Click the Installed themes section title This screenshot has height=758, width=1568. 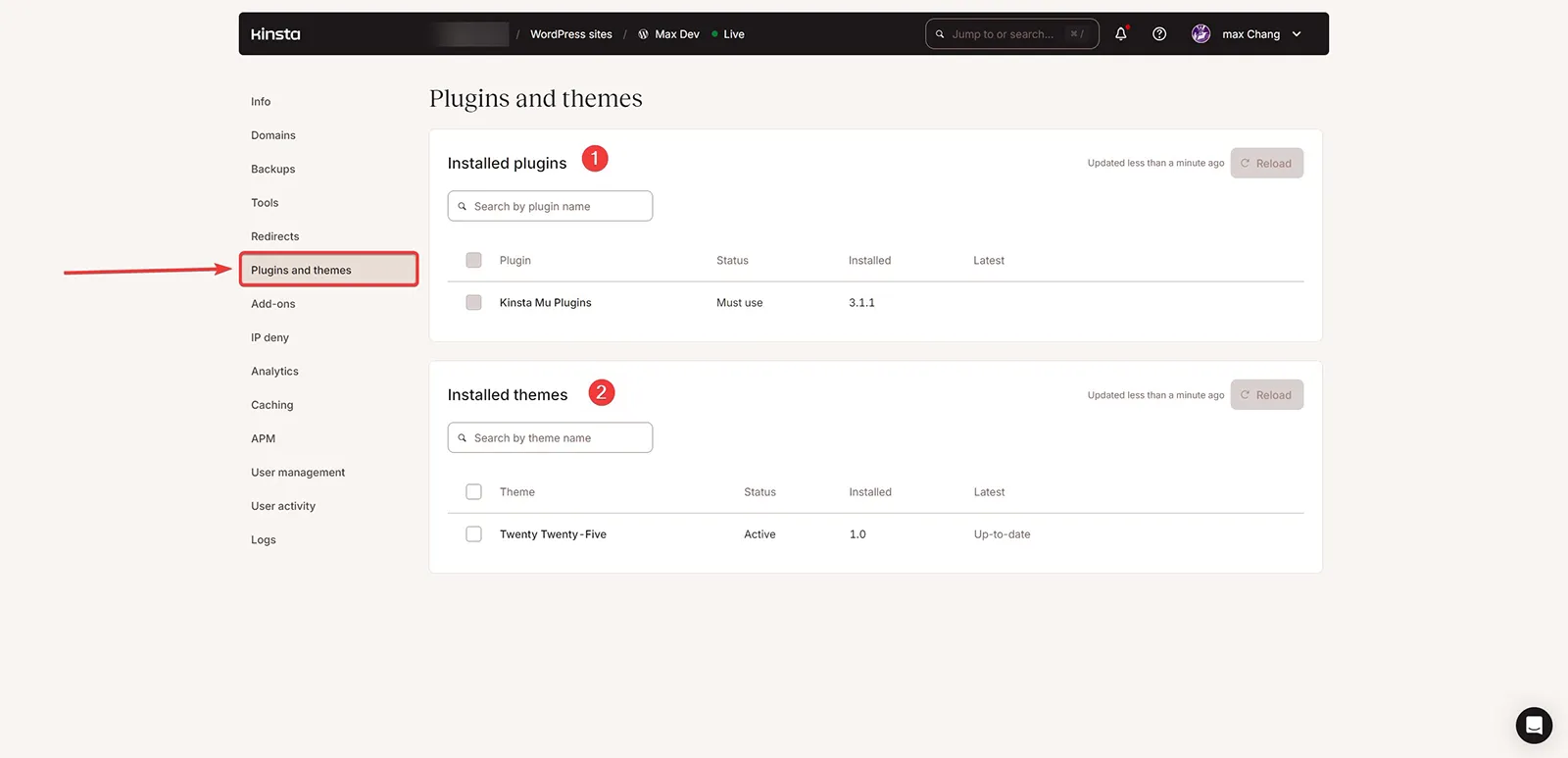(x=508, y=395)
